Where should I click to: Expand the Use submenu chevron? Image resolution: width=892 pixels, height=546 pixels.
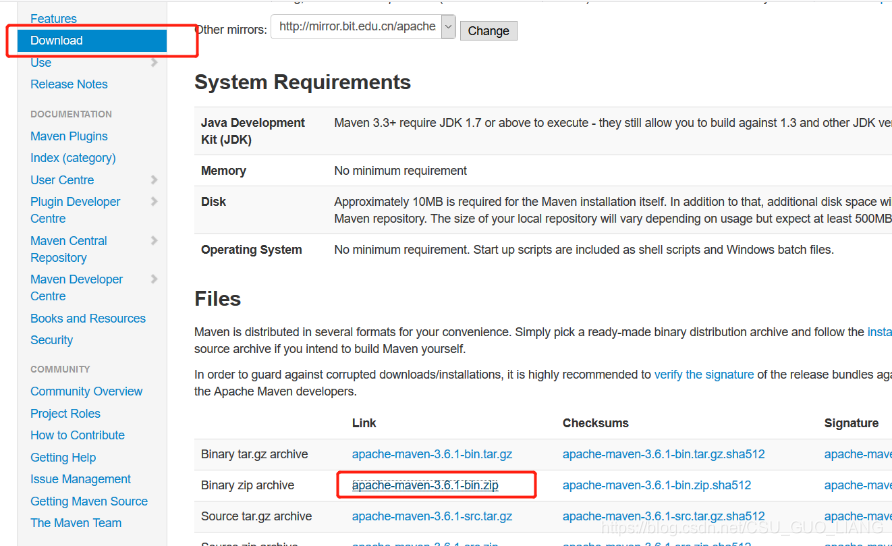tap(154, 63)
